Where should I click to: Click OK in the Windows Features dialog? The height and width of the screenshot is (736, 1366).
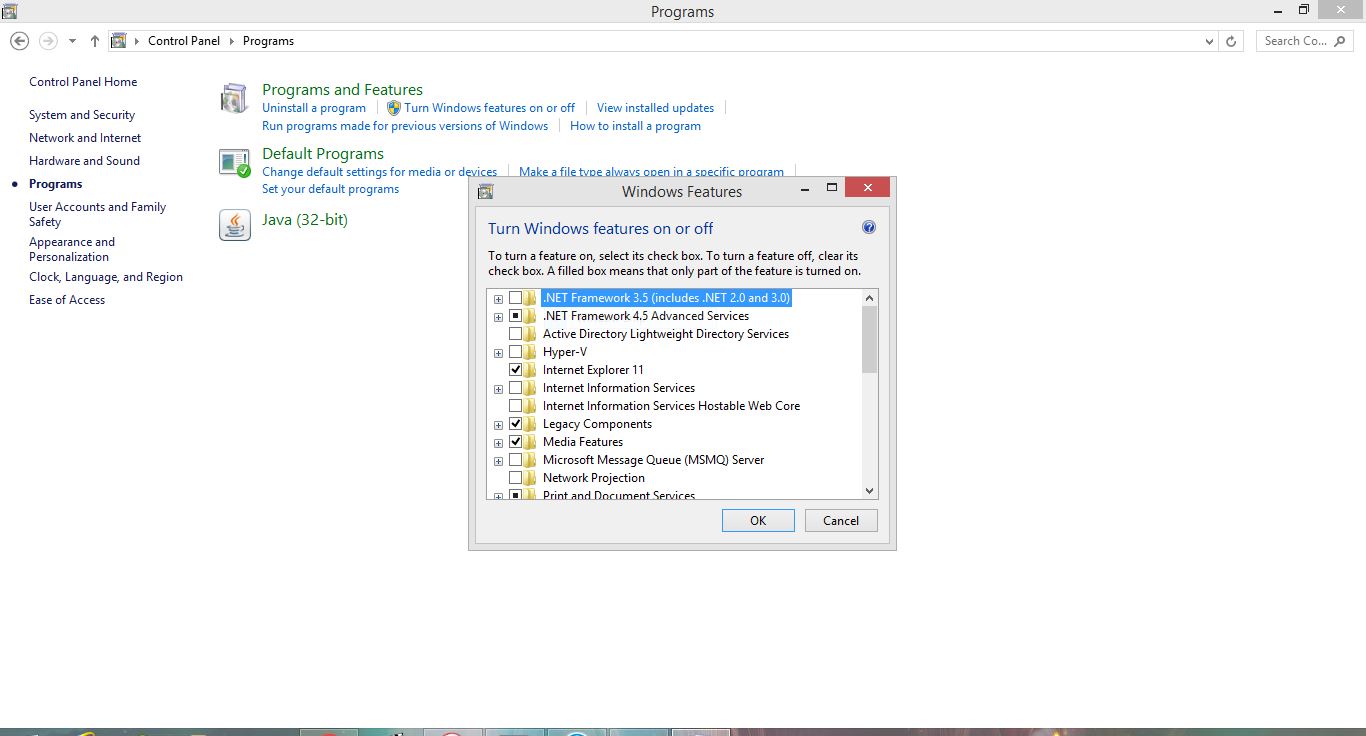pos(758,520)
